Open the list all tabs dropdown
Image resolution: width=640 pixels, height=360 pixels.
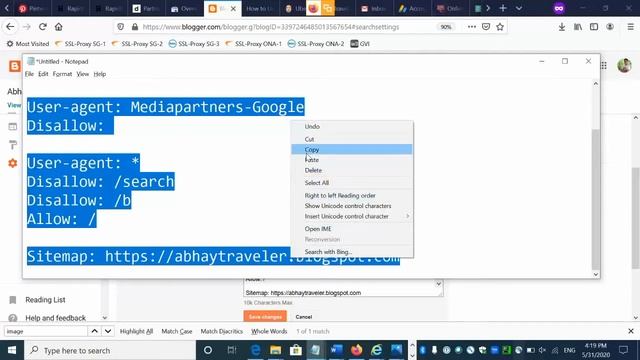point(519,8)
